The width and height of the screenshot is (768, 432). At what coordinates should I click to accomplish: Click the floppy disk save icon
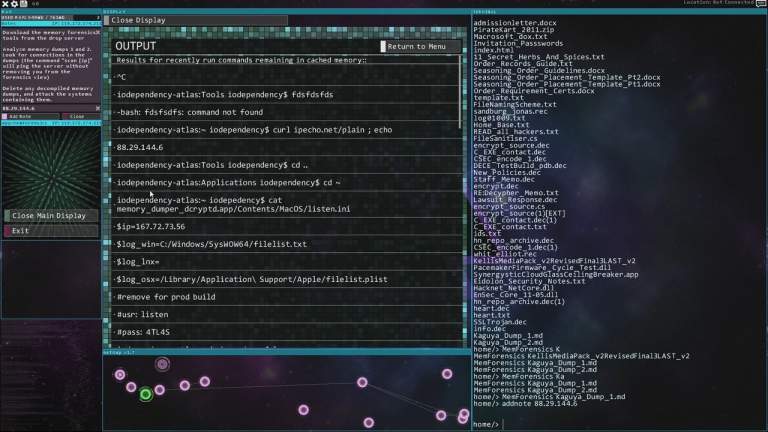pos(23,3)
